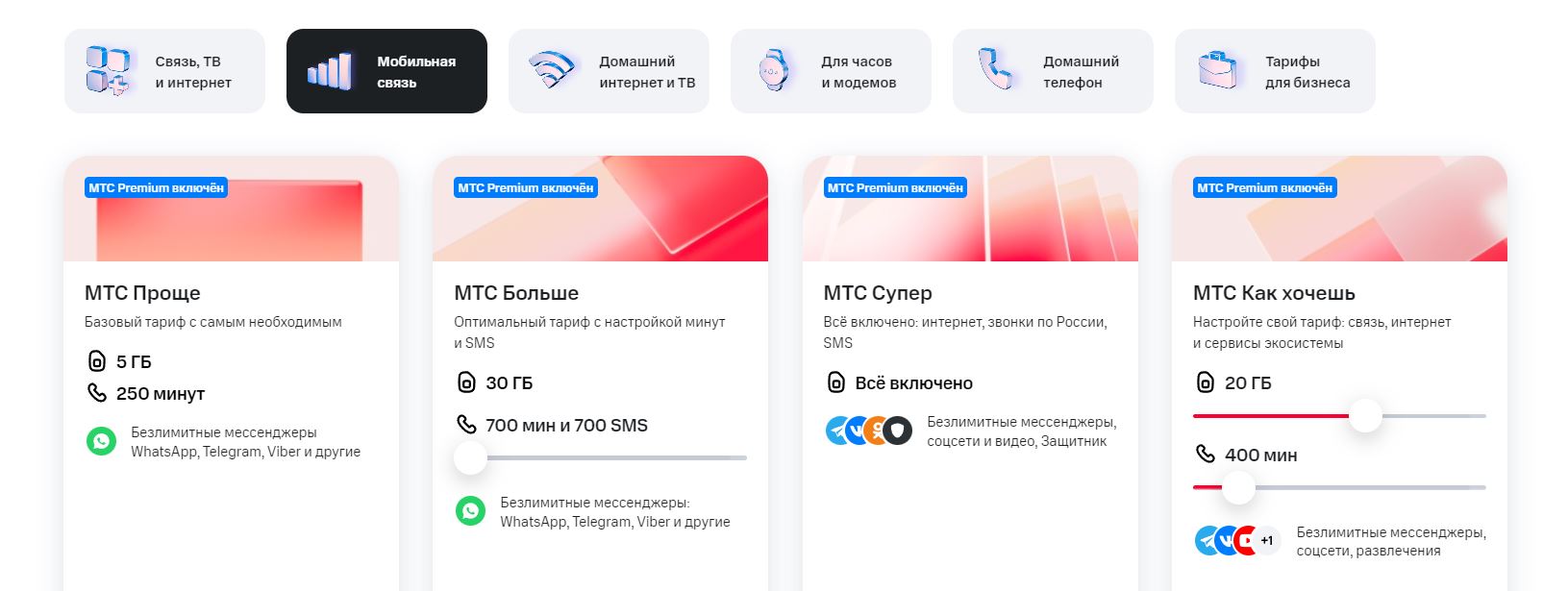Click the smartwatch icon Для часов и модемов
The height and width of the screenshot is (591, 1568).
tap(773, 70)
